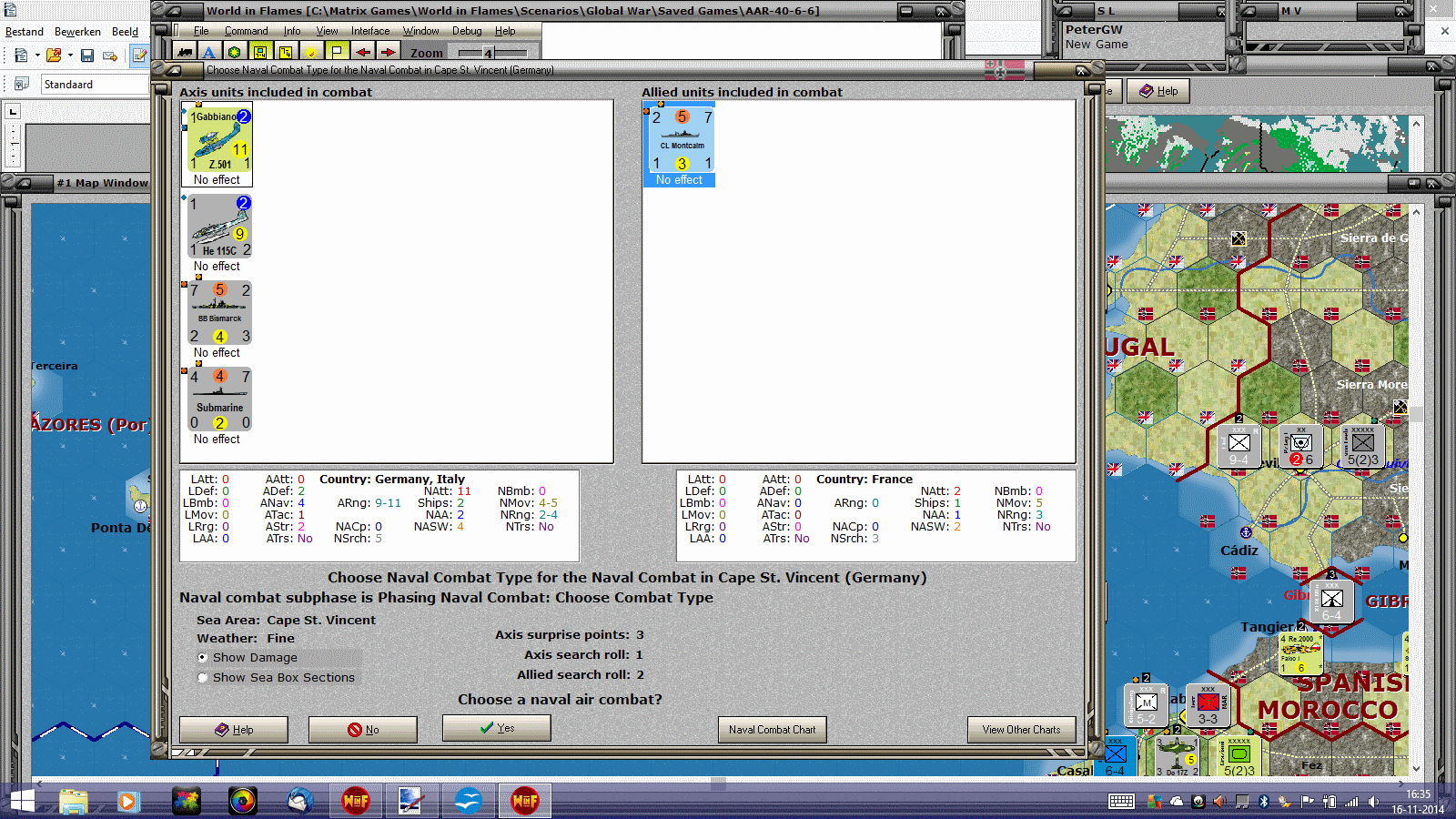The width and height of the screenshot is (1456, 819).
Task: Open the media player taskbar icon
Action: click(x=127, y=801)
